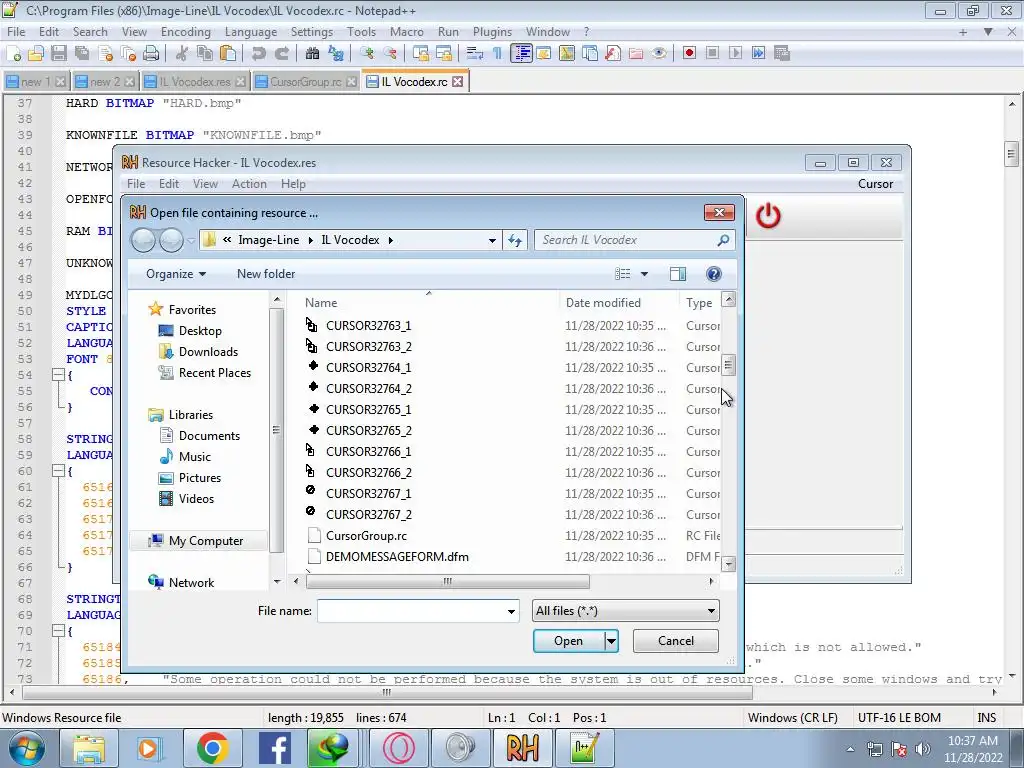This screenshot has height=768, width=1024.
Task: Open the address bar path history dropdown
Action: [x=492, y=240]
